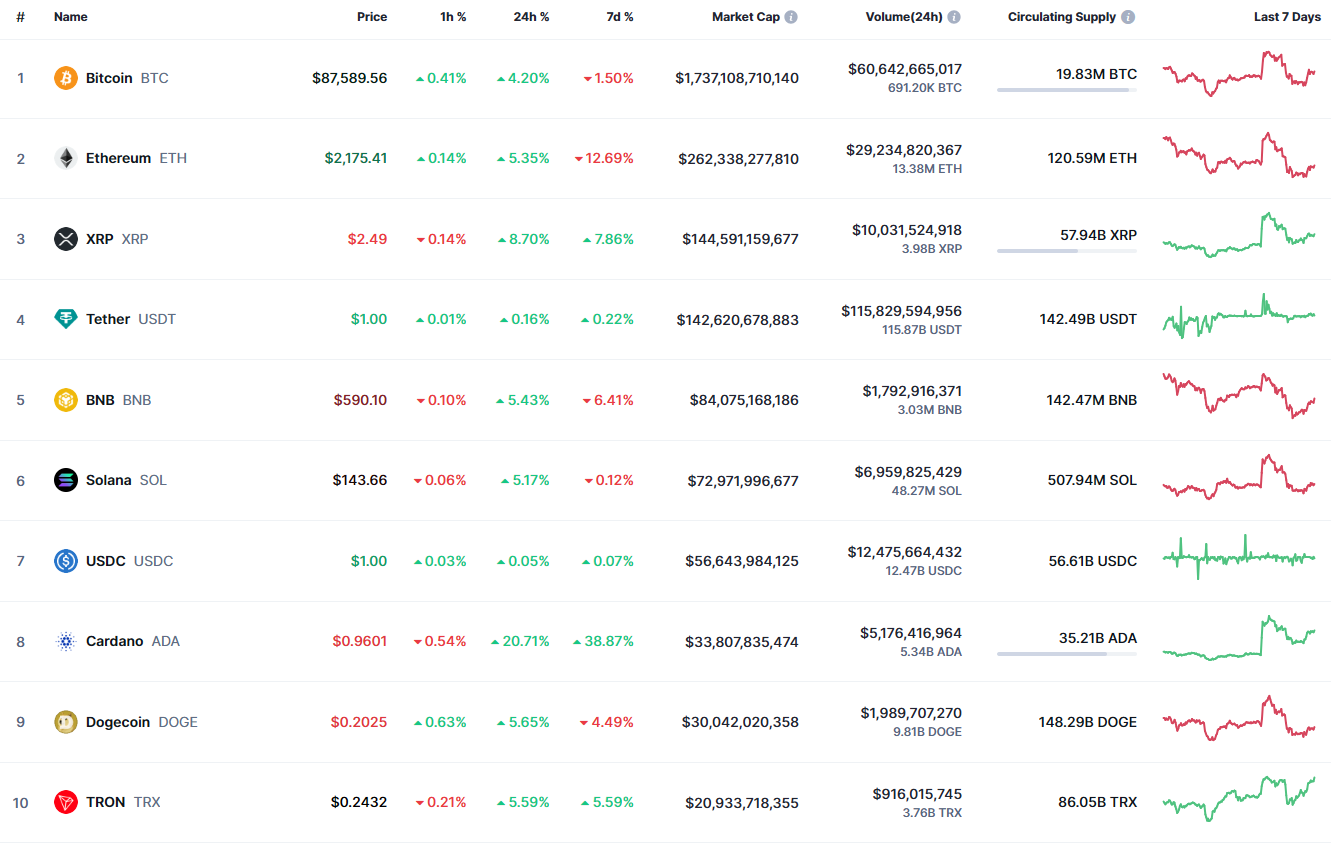
Task: Sort by the Price column header
Action: [372, 17]
